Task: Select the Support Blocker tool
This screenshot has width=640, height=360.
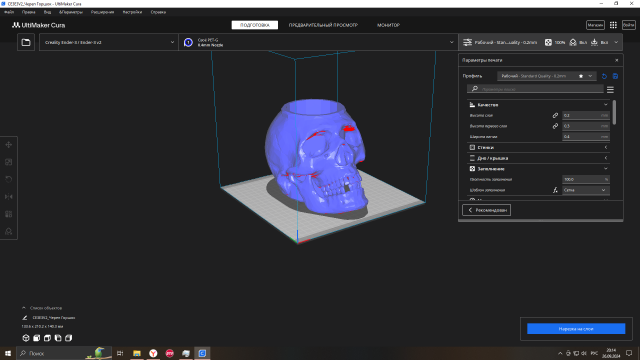Action: point(9,231)
